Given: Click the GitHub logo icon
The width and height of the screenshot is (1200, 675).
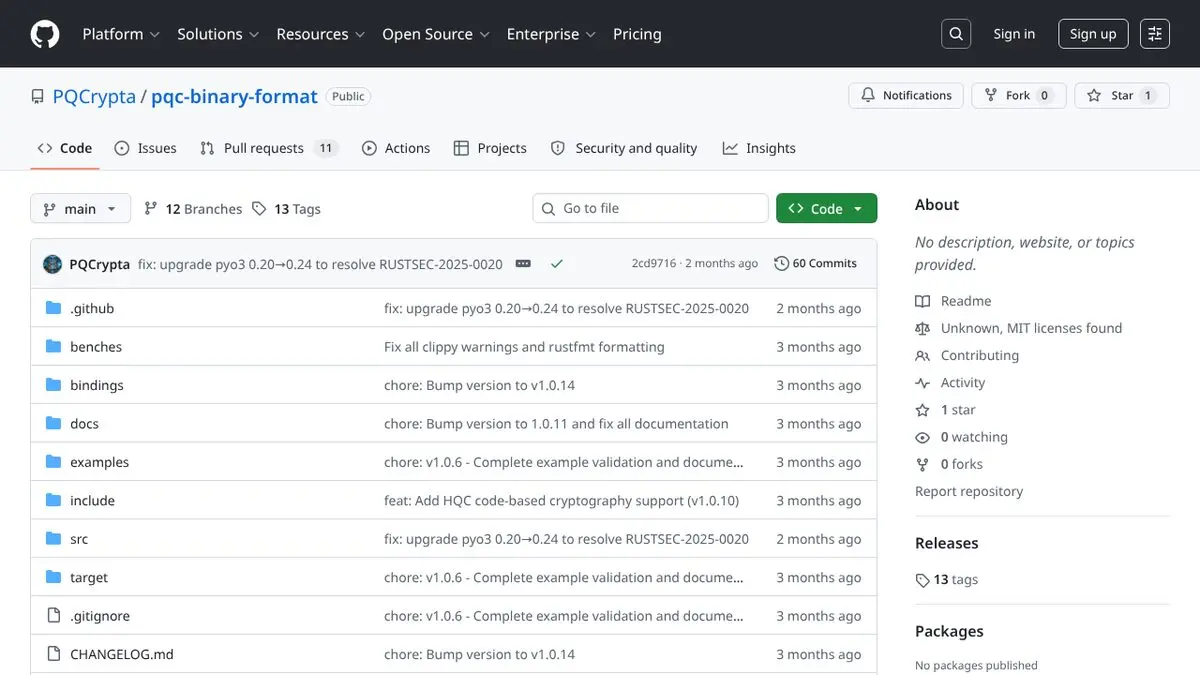Looking at the screenshot, I should pos(45,34).
